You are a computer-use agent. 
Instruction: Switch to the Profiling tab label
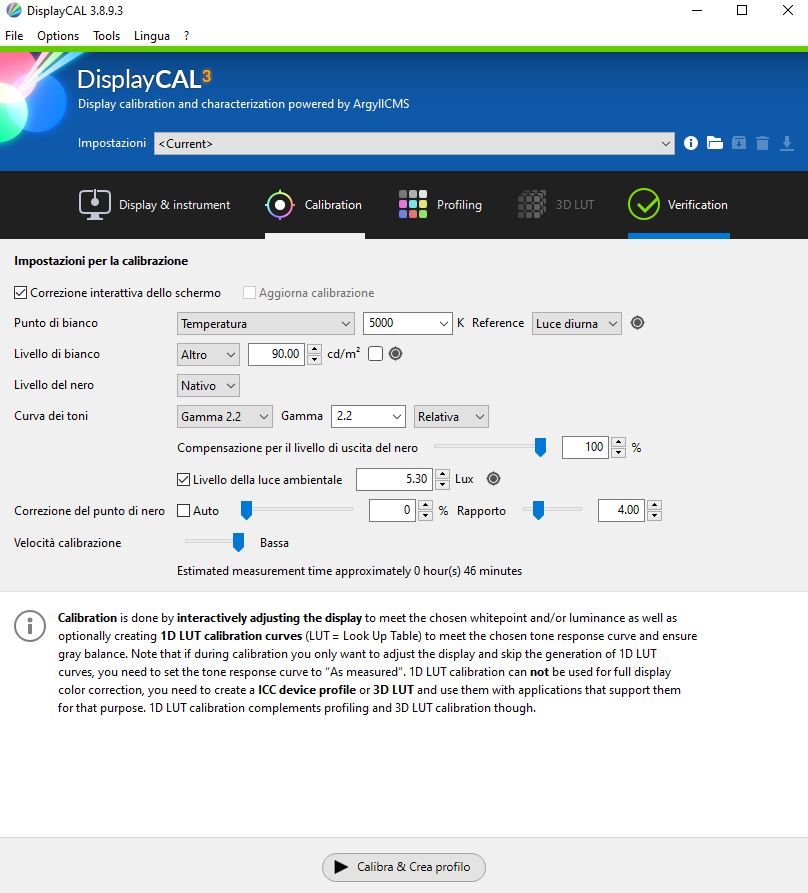pos(459,205)
